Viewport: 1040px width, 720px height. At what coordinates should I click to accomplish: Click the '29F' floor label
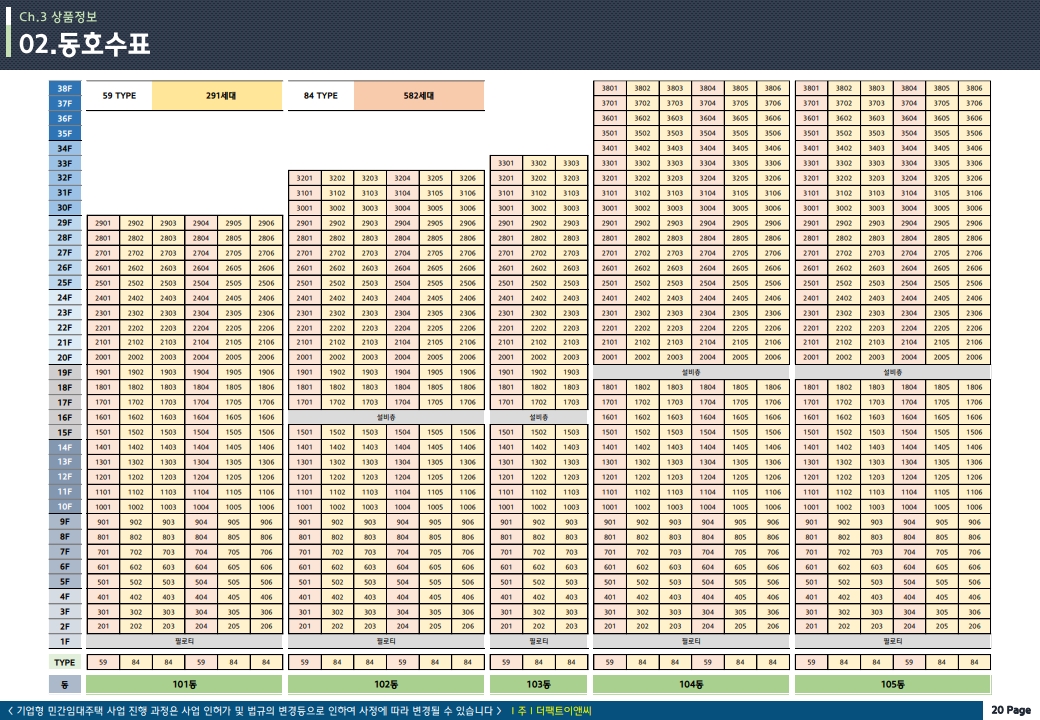[x=65, y=223]
